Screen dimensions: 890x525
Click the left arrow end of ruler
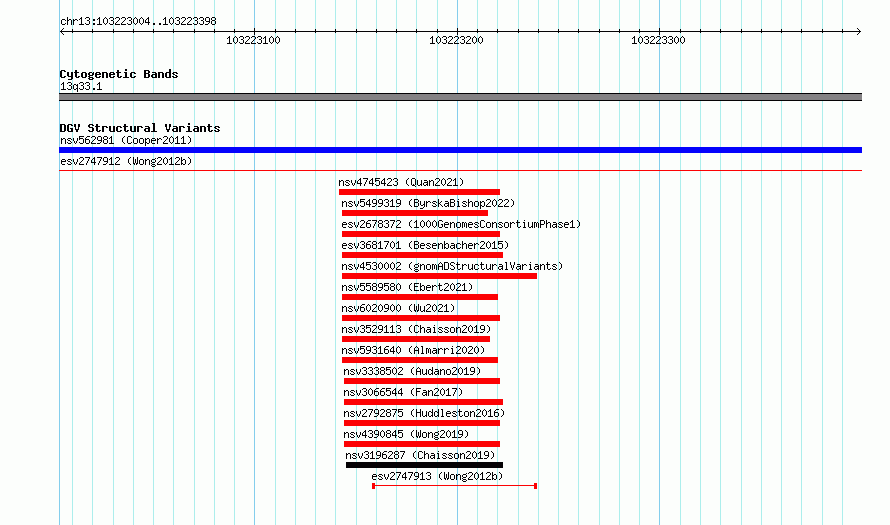tap(62, 32)
